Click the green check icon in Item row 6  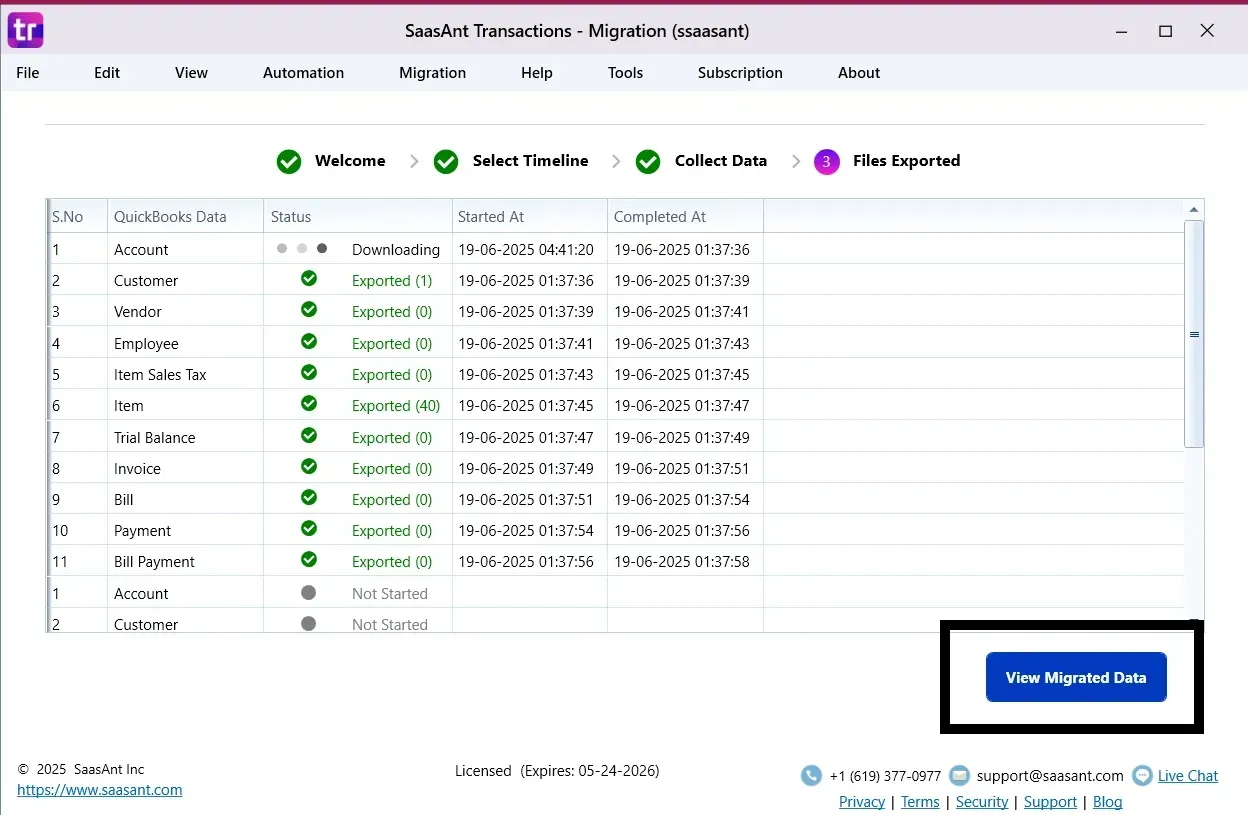click(x=309, y=404)
